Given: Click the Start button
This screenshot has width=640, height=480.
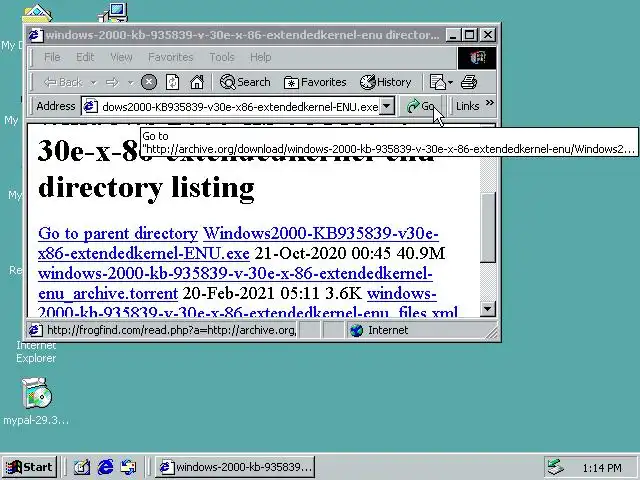Looking at the screenshot, I should (x=29, y=467).
